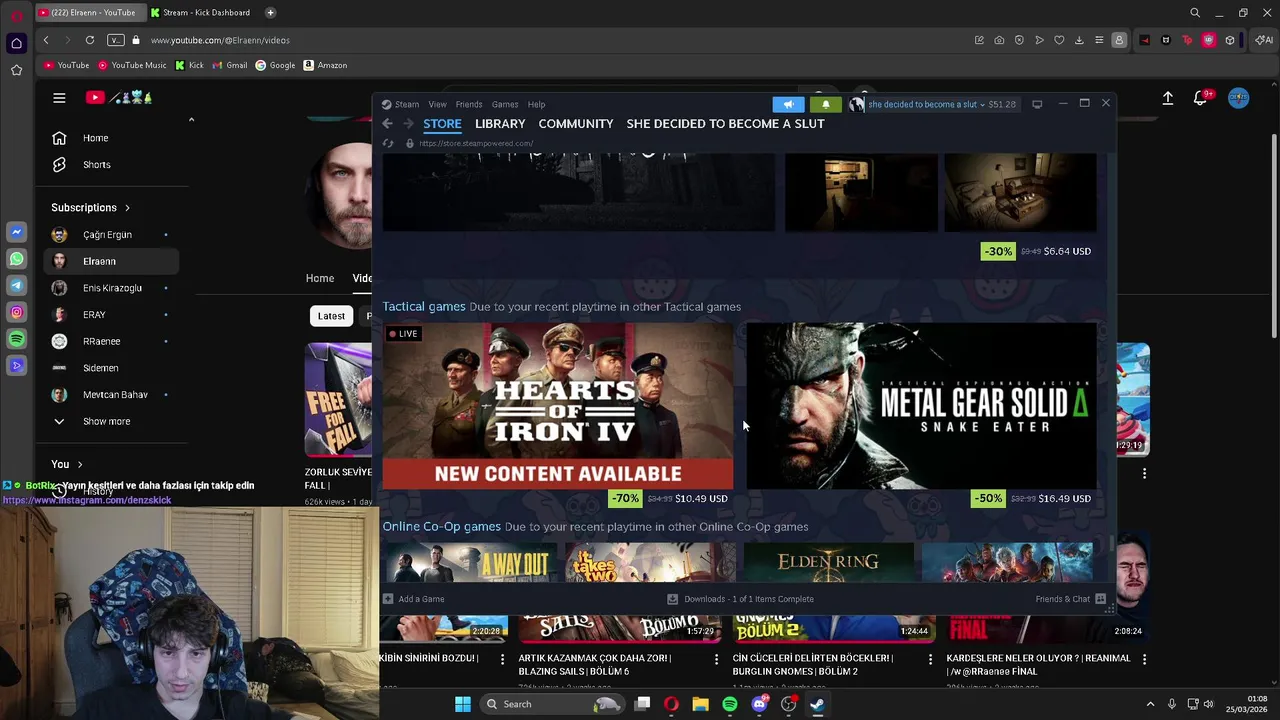Open YouTube notifications bell
1280x720 pixels.
point(1200,98)
